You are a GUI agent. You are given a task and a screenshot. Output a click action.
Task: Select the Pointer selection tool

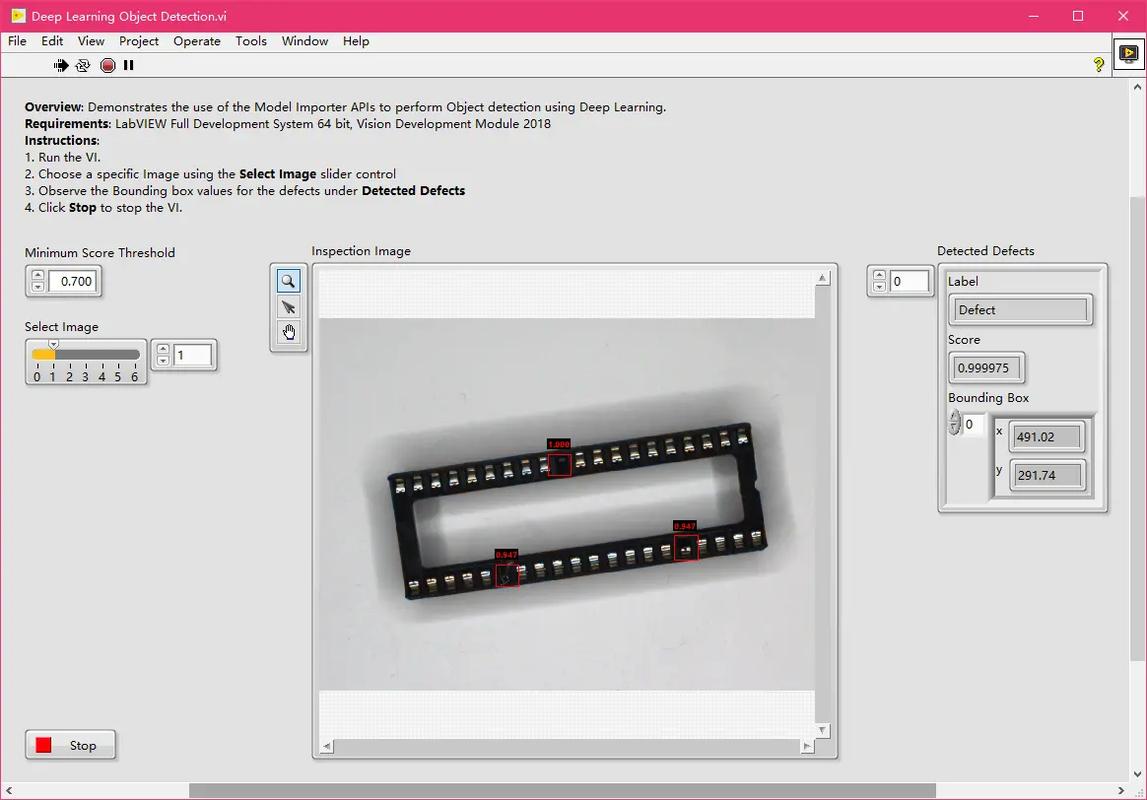(x=288, y=307)
